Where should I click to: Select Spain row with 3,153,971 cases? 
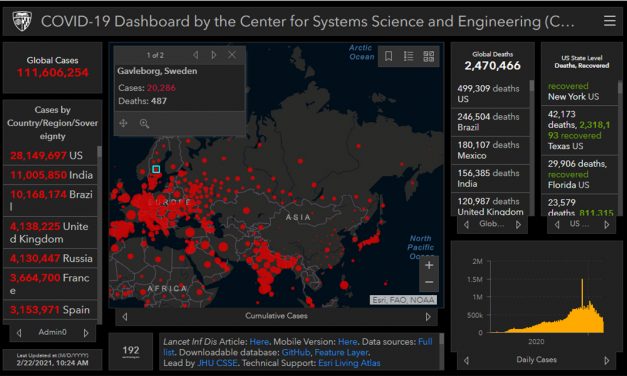50,310
